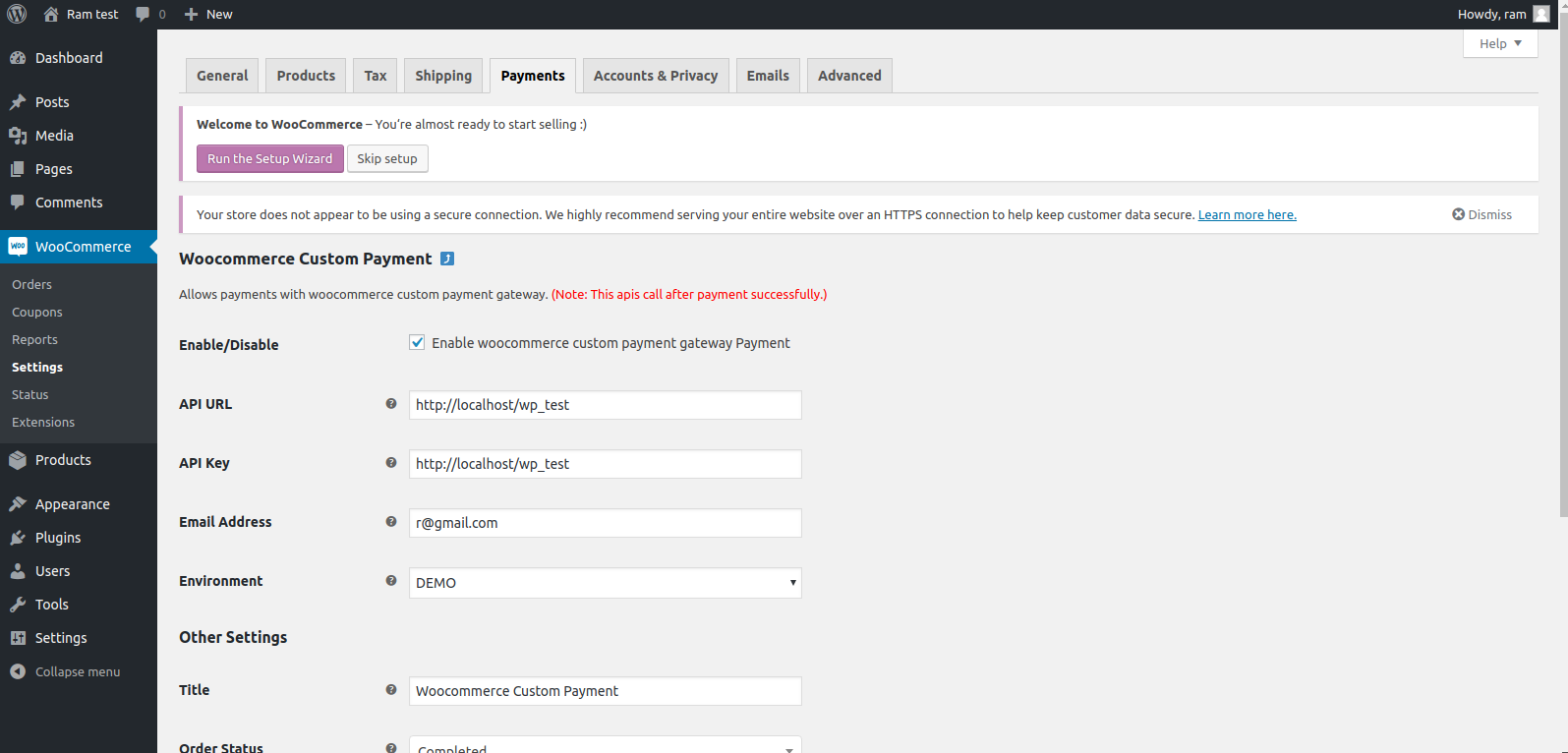1568x753 pixels.
Task: Select the Payments tab
Action: pyautogui.click(x=533, y=76)
